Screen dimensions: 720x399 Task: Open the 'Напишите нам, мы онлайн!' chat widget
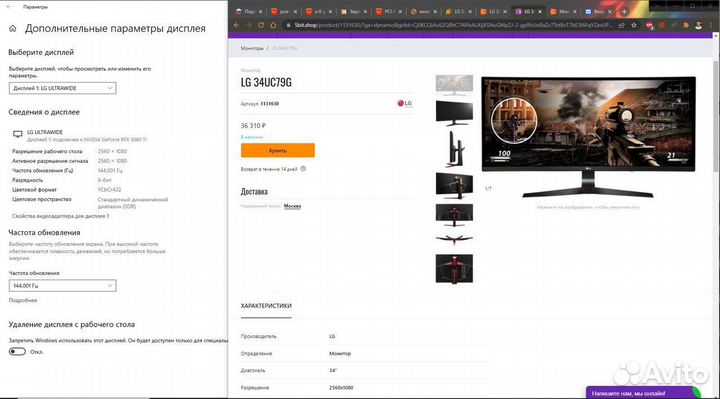[x=643, y=393]
